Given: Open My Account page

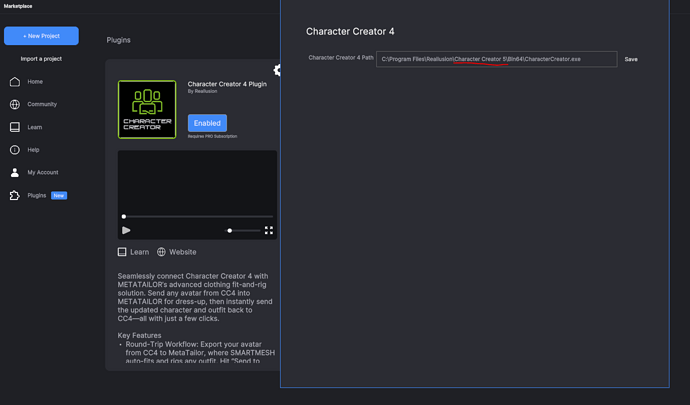Looking at the screenshot, I should pos(43,172).
